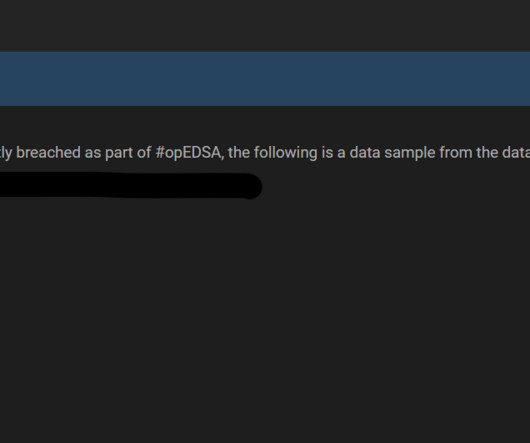Image resolution: width=530 pixels, height=443 pixels.
Task: Click the blue header bar of the post
Action: point(265,79)
